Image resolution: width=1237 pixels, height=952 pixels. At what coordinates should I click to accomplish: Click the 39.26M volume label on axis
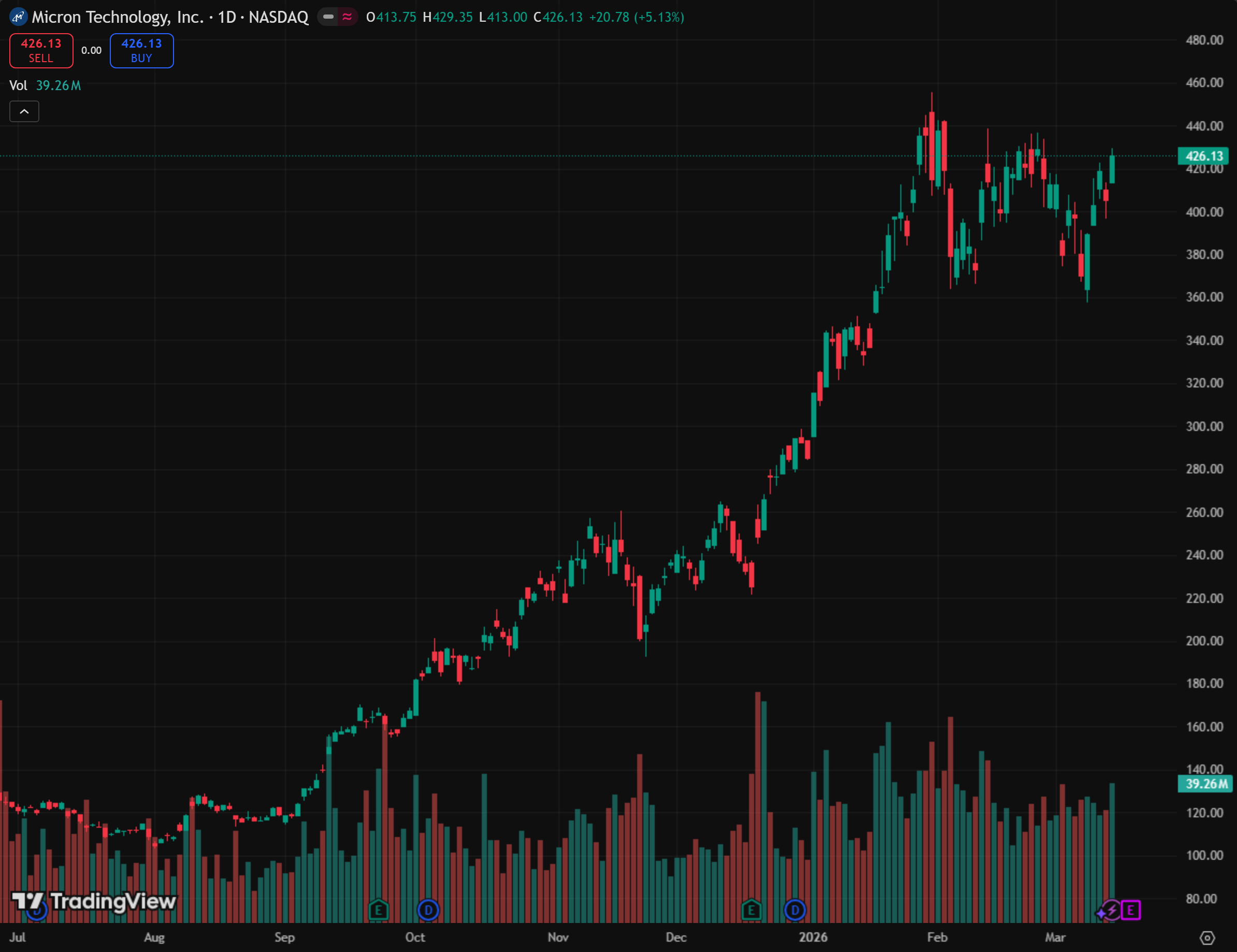tap(1206, 784)
